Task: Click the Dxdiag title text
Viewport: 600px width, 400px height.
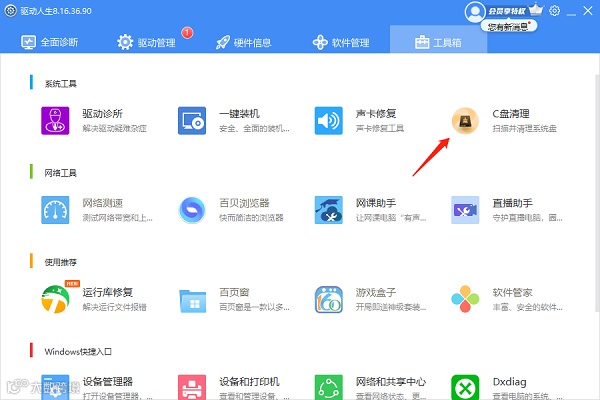Action: click(509, 382)
